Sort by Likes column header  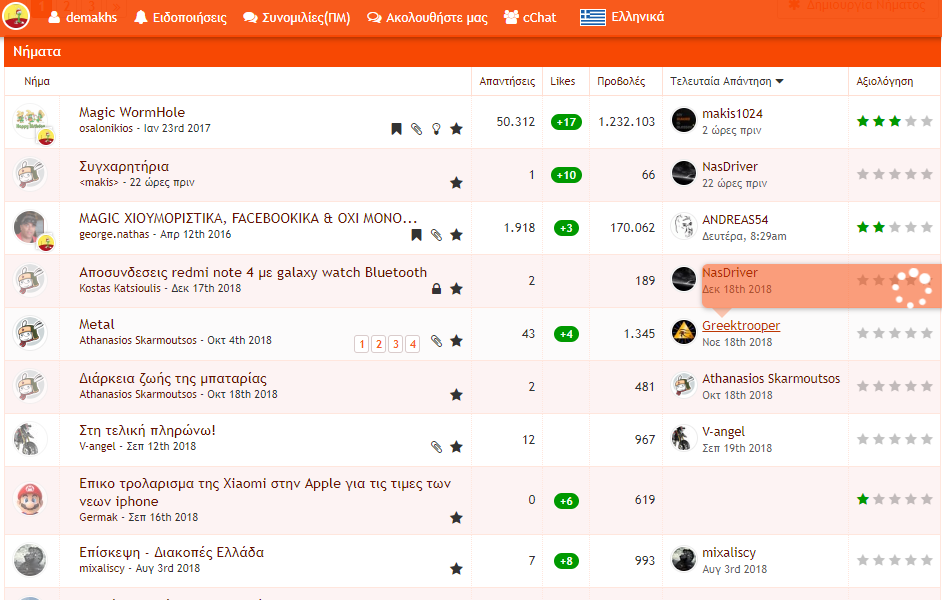click(562, 81)
